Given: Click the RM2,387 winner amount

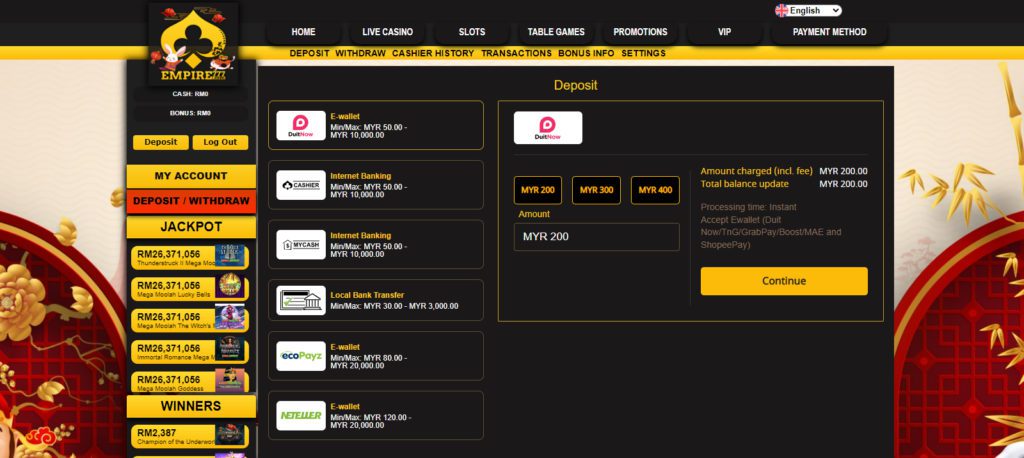Looking at the screenshot, I should click(157, 433).
